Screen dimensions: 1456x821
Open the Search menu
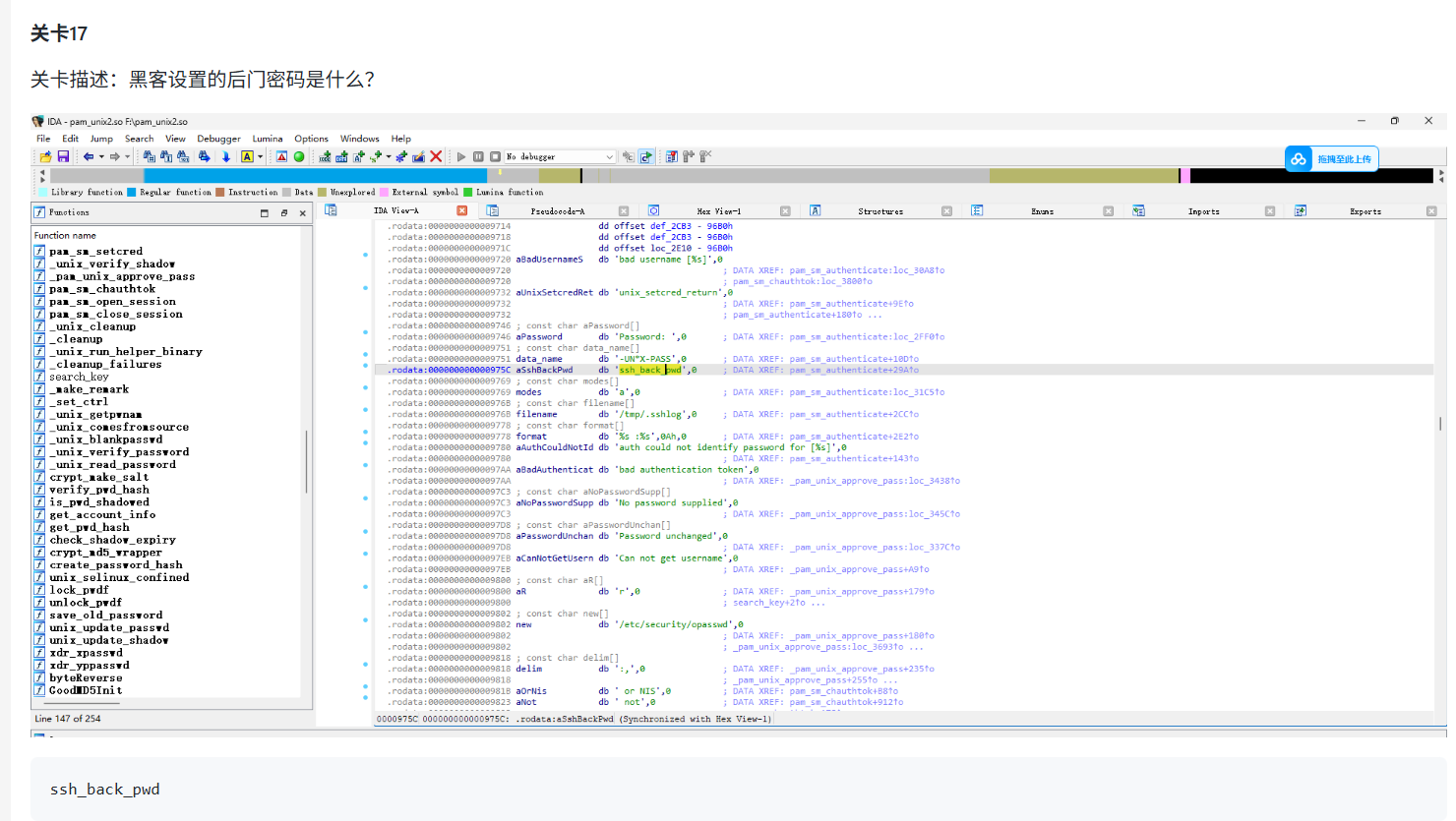[x=139, y=139]
